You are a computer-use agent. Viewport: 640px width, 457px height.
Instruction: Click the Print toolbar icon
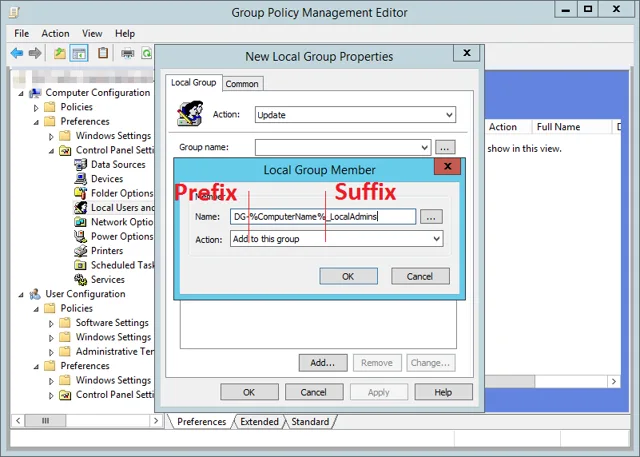(127, 53)
